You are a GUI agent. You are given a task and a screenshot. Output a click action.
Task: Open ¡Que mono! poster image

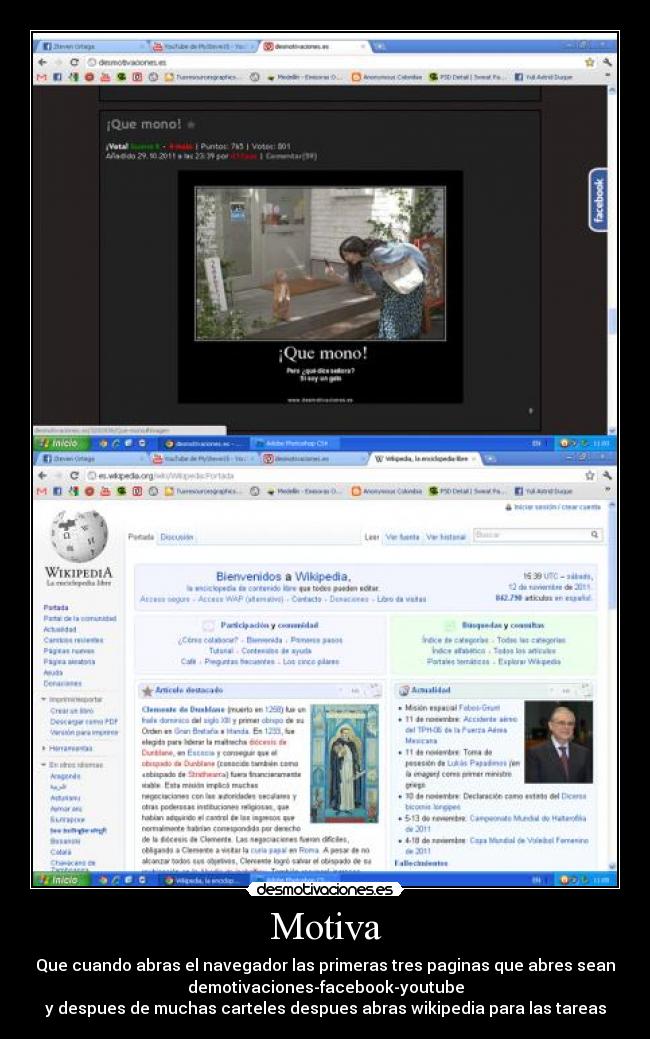point(320,287)
